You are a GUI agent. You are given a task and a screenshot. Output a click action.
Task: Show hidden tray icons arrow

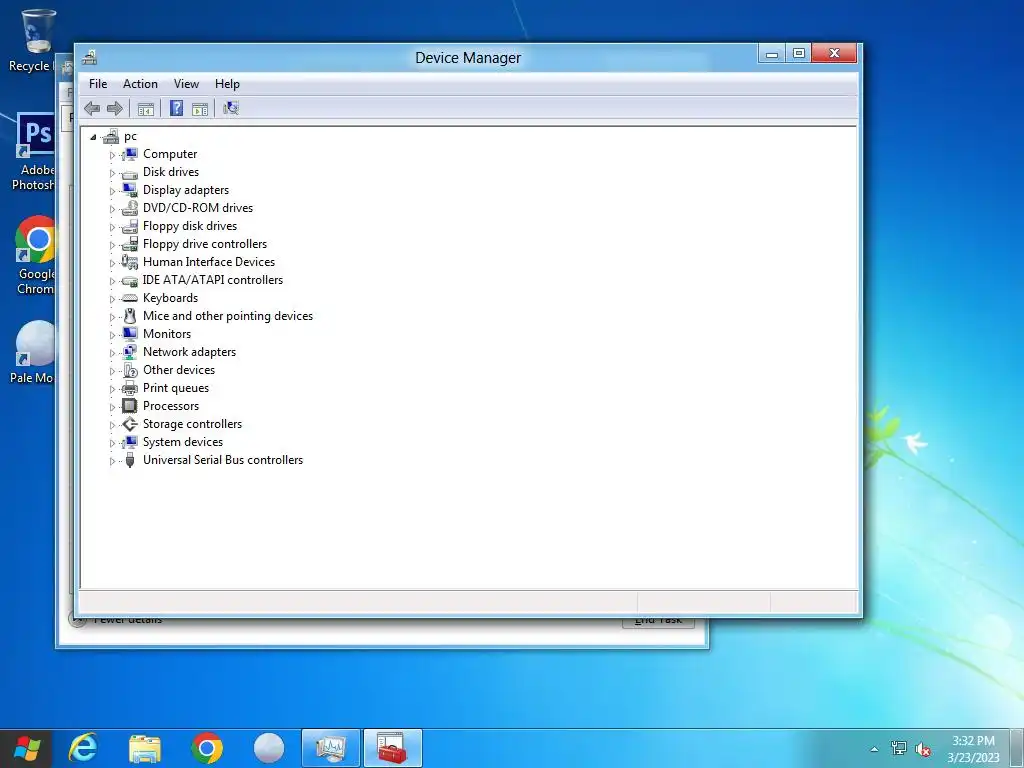pos(874,750)
